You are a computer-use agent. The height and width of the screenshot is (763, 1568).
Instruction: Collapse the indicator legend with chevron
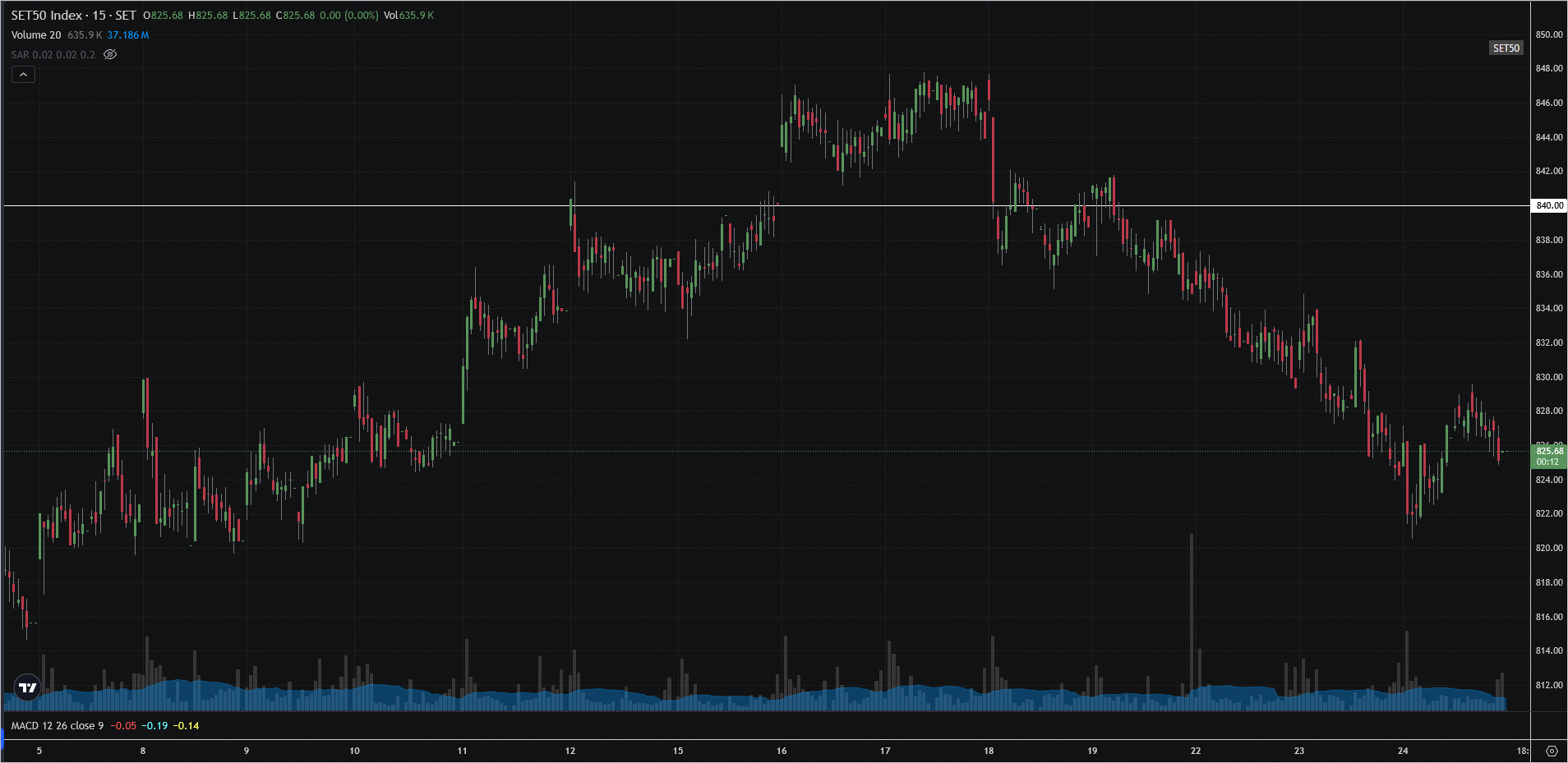click(x=23, y=75)
